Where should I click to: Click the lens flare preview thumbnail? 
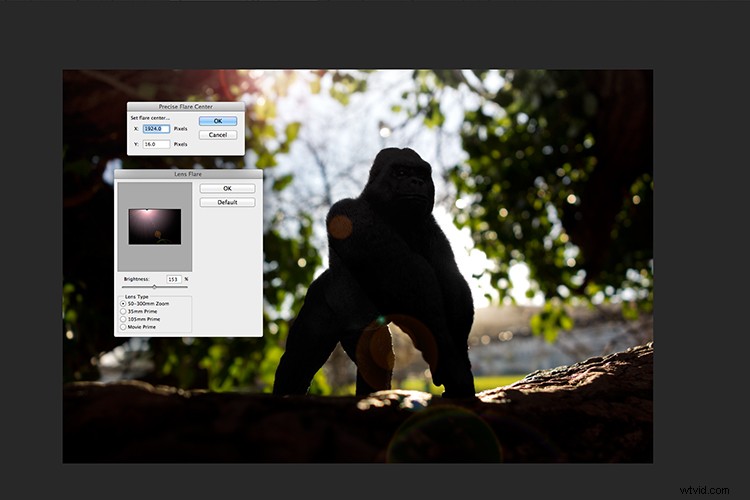click(155, 227)
